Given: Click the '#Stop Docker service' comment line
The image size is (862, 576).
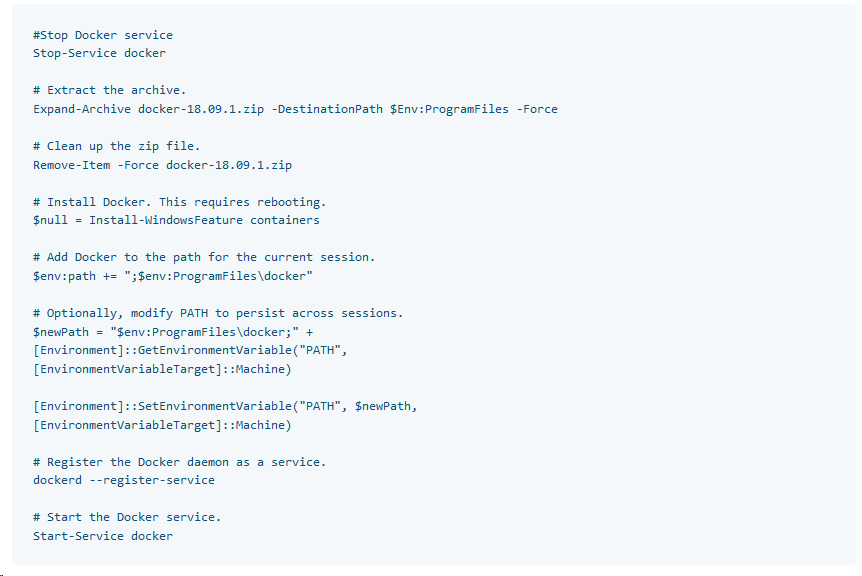Looking at the screenshot, I should (x=103, y=35).
